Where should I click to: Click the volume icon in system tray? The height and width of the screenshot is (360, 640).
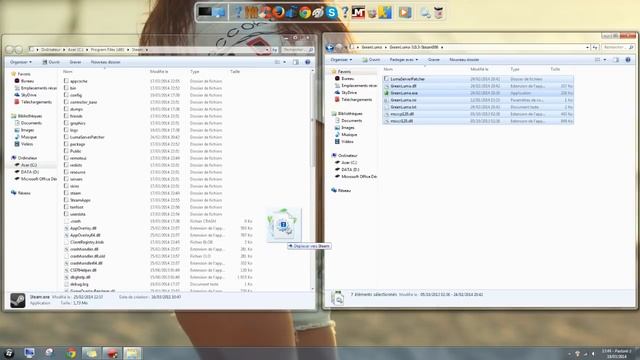coord(593,353)
